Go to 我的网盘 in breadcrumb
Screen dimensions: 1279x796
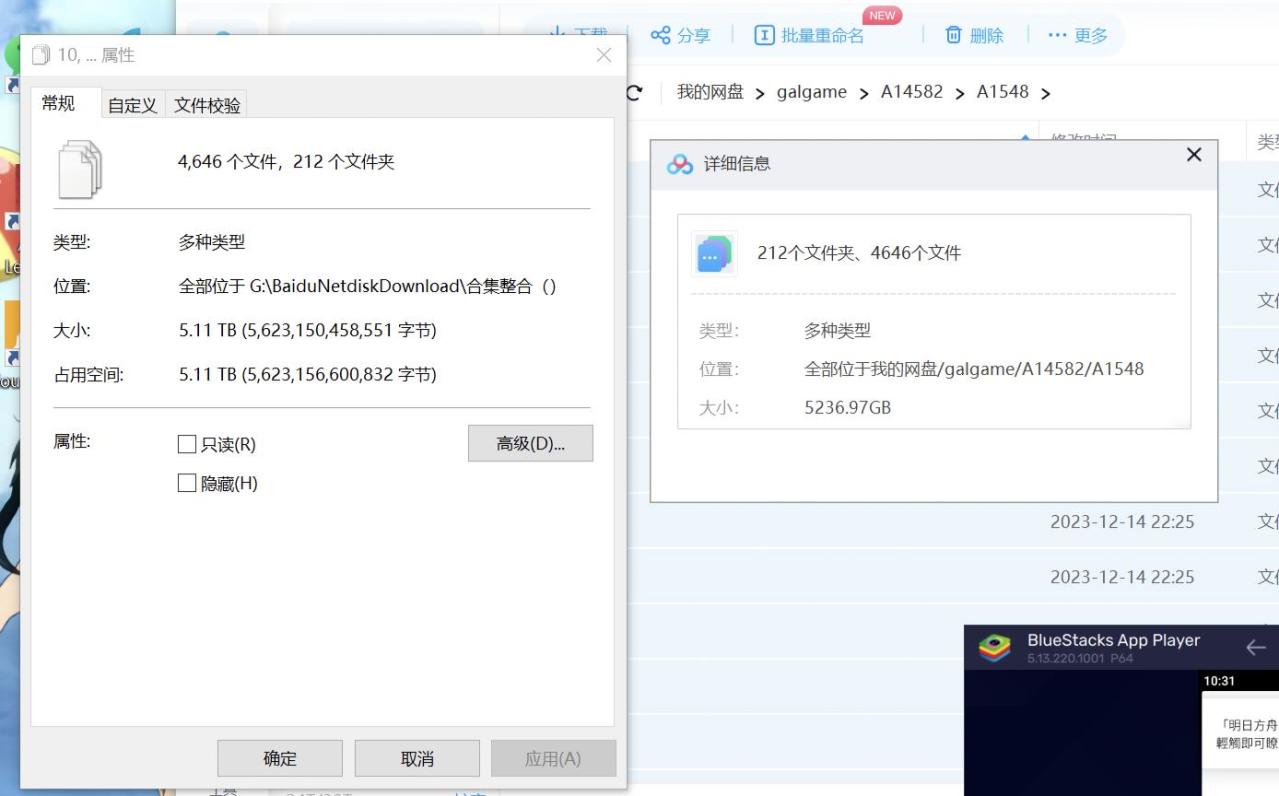[710, 92]
